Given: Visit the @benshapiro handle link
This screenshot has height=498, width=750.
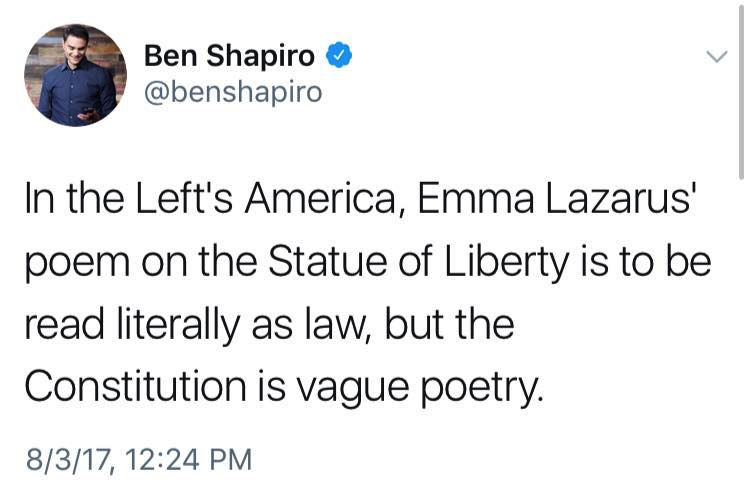Looking at the screenshot, I should click(x=233, y=91).
